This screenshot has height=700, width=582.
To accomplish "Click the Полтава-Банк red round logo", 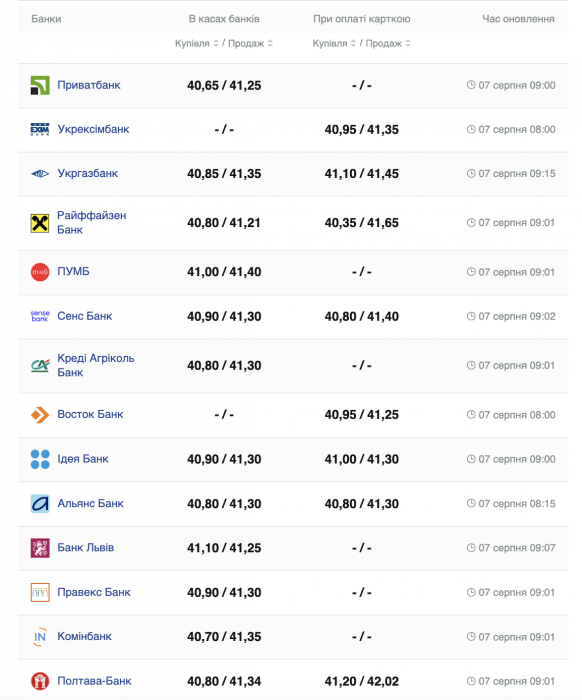I will (40, 681).
